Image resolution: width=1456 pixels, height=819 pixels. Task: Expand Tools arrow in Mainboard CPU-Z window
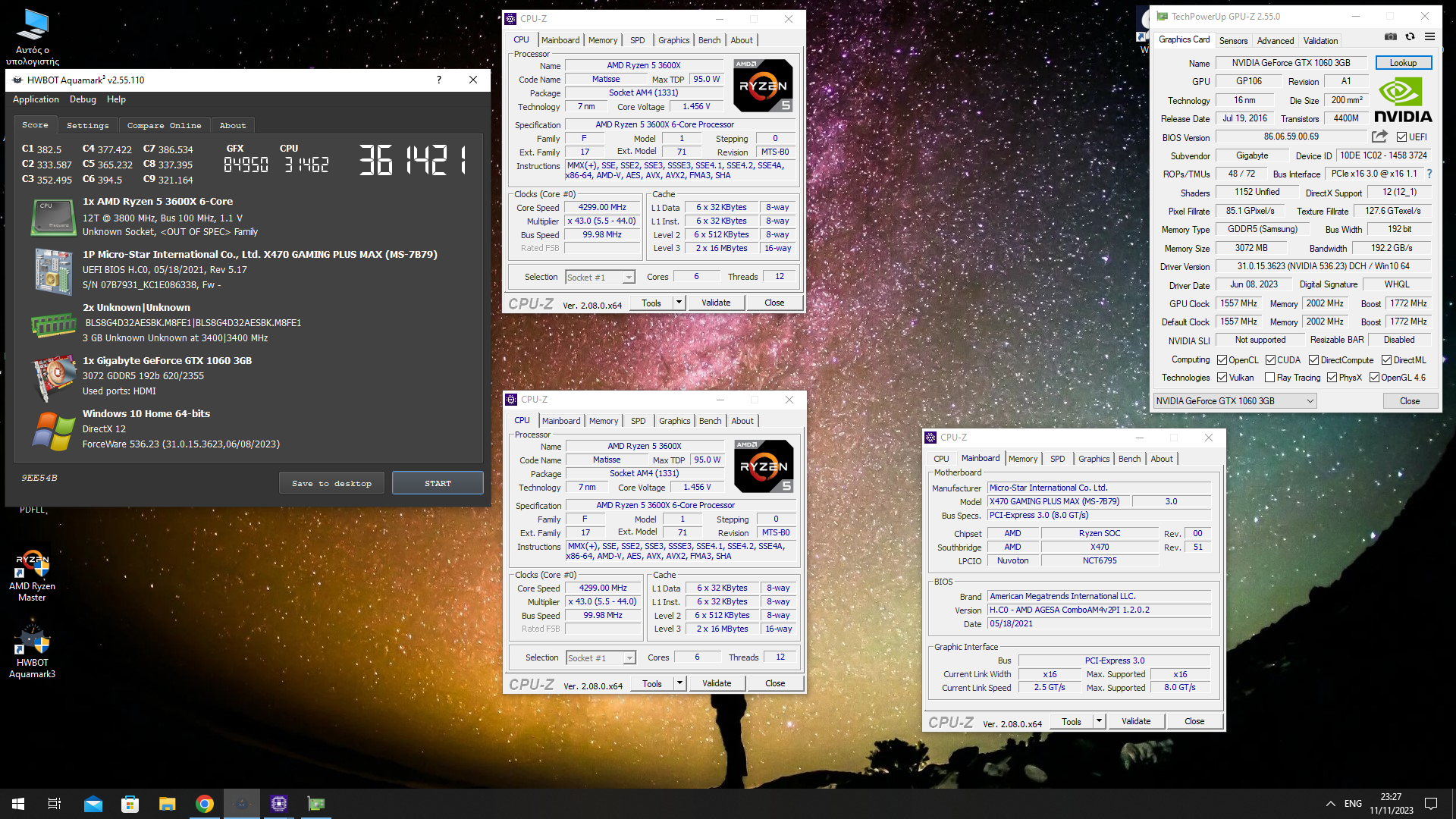1099,721
